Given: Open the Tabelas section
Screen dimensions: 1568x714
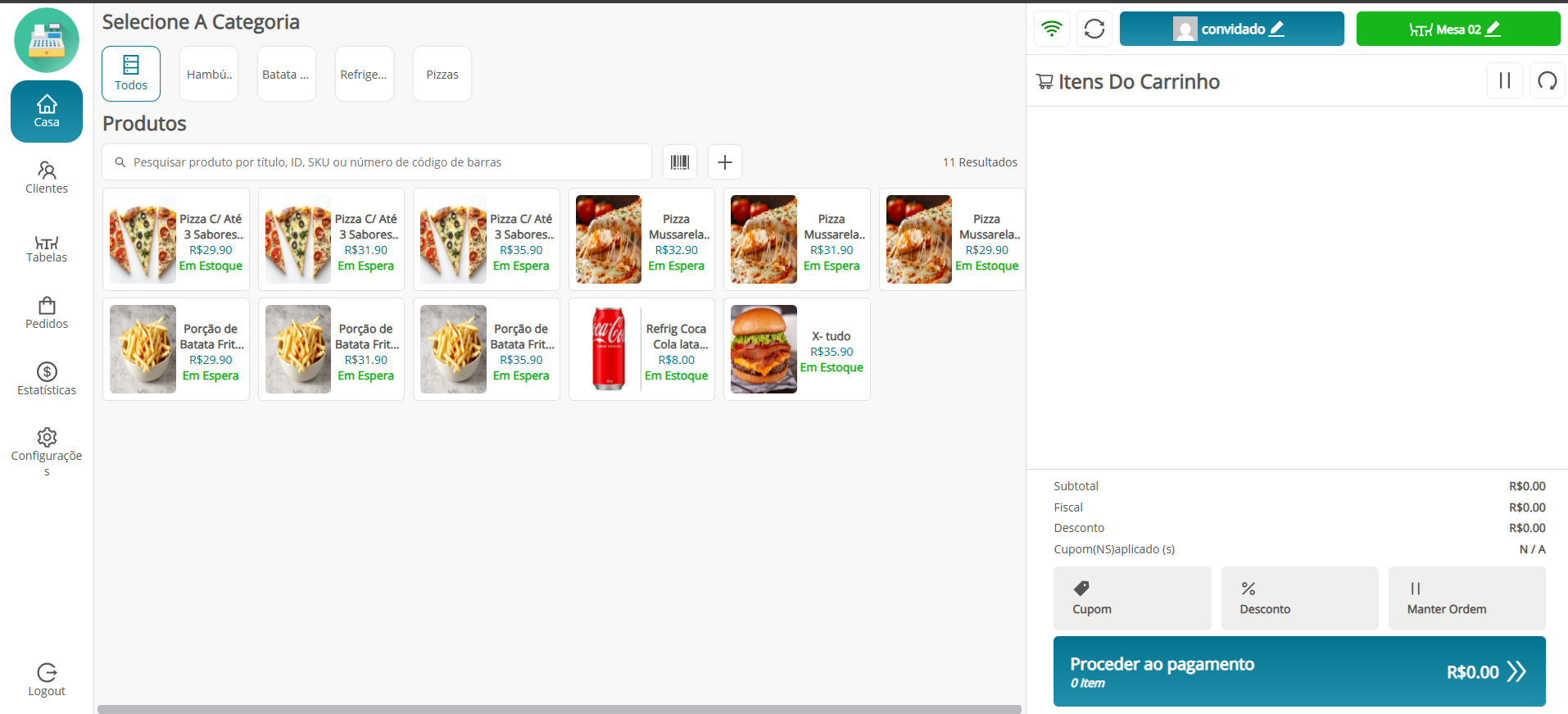Looking at the screenshot, I should coord(47,248).
